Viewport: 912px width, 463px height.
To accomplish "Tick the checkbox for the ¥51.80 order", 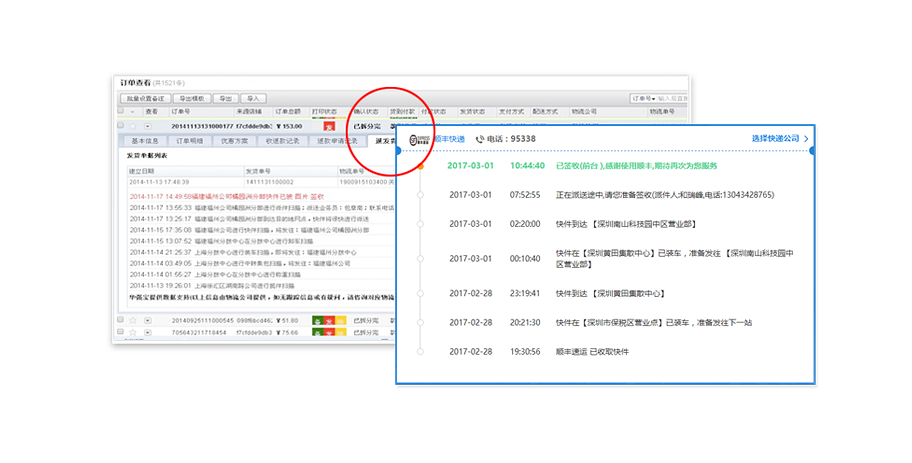I will click(x=121, y=320).
